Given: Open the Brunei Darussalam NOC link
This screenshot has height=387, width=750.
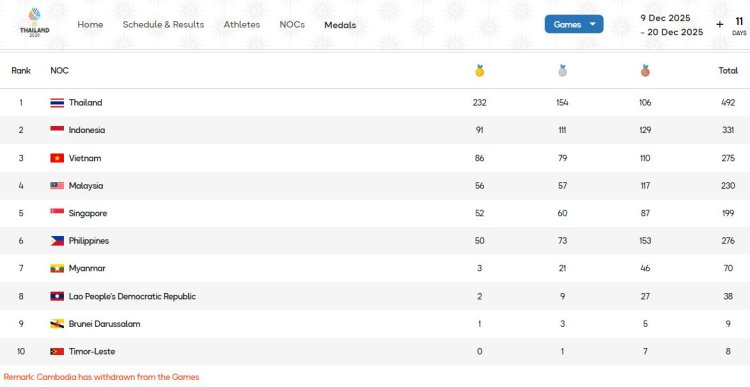Looking at the screenshot, I should click(105, 324).
